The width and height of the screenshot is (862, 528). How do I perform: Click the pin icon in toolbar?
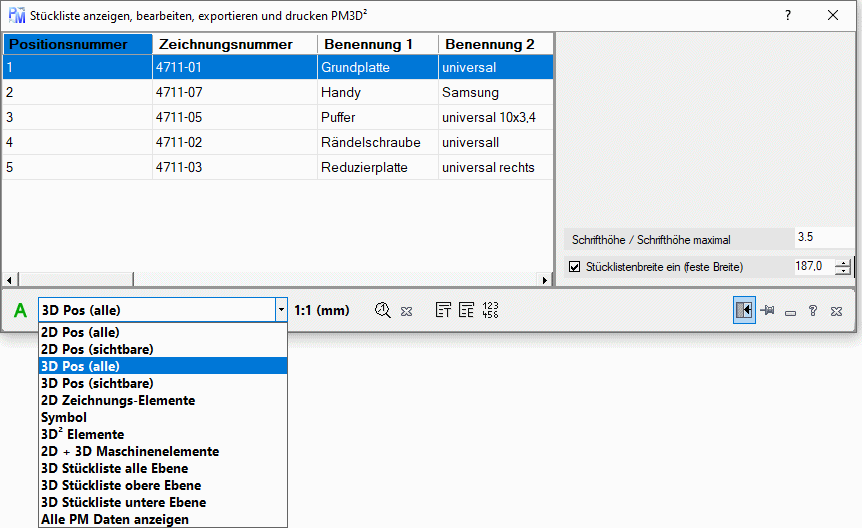(768, 311)
